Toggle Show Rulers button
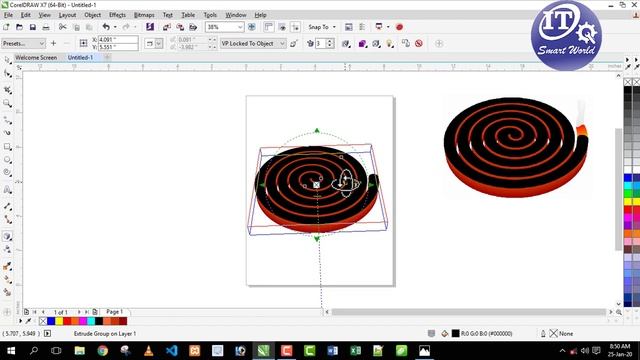640x360 pixels. (269, 27)
